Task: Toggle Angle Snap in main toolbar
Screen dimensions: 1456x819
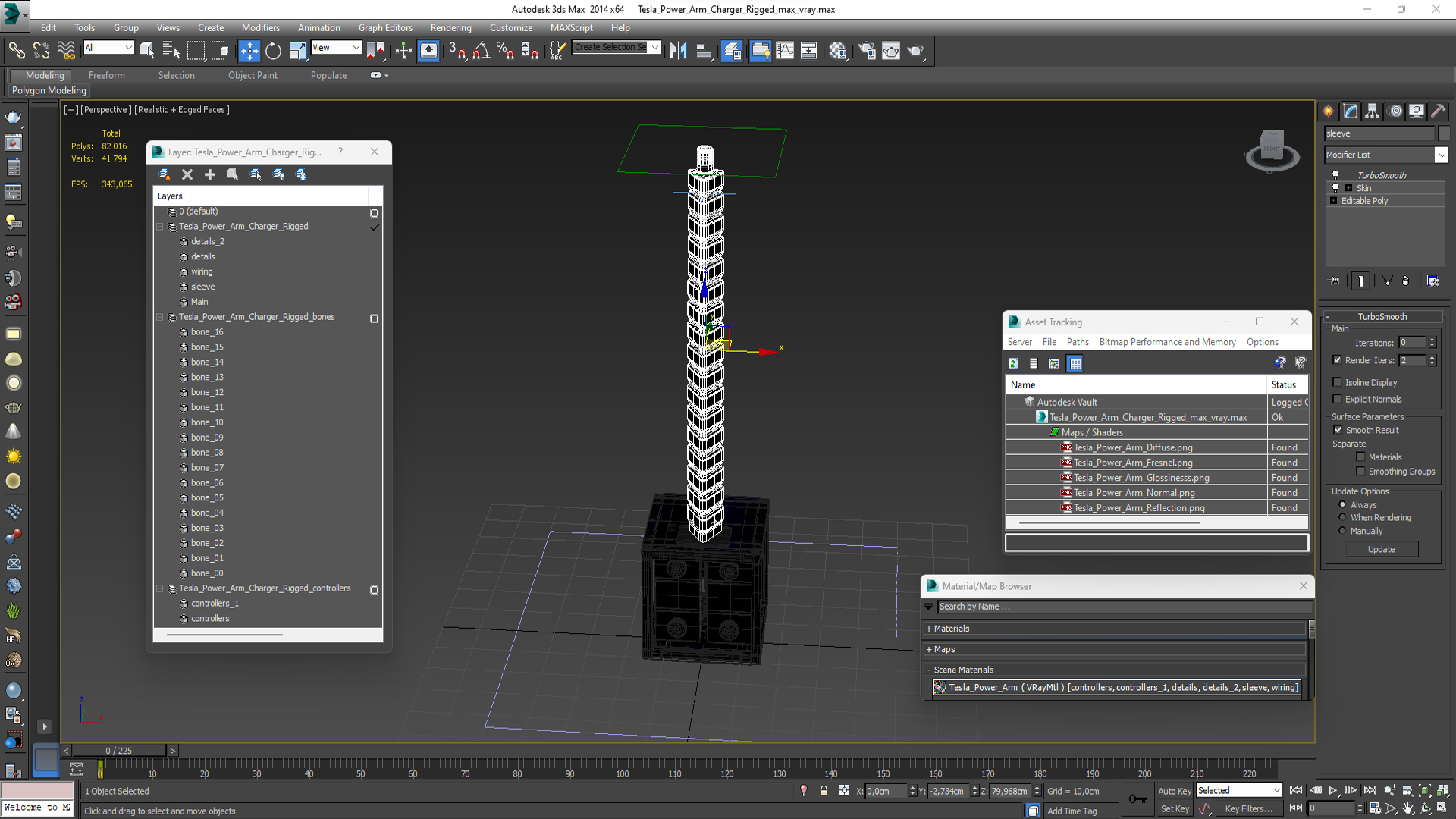Action: tap(481, 51)
